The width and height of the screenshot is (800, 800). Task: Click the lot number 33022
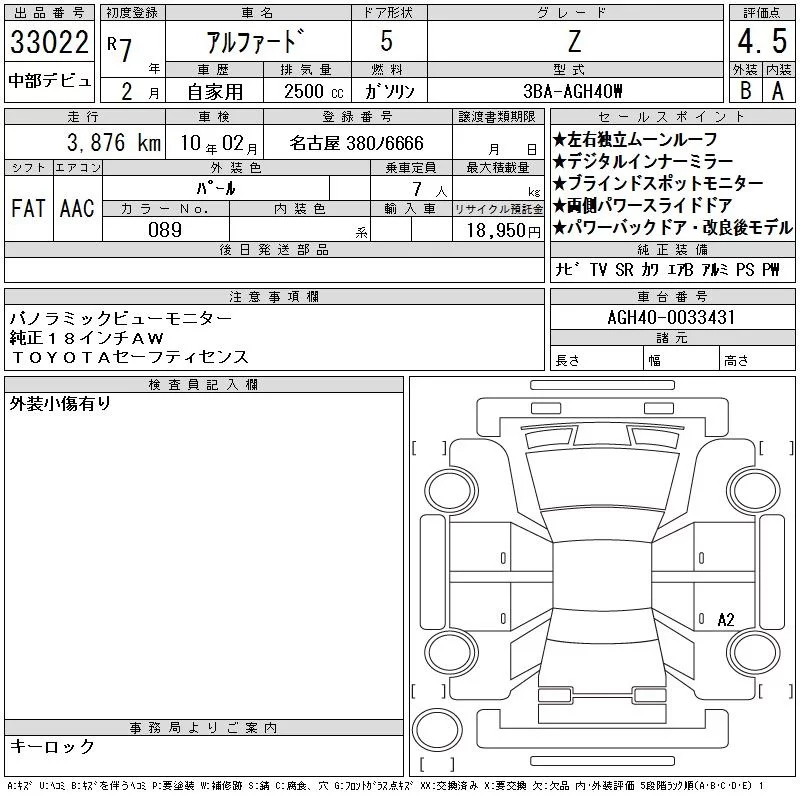[x=50, y=43]
